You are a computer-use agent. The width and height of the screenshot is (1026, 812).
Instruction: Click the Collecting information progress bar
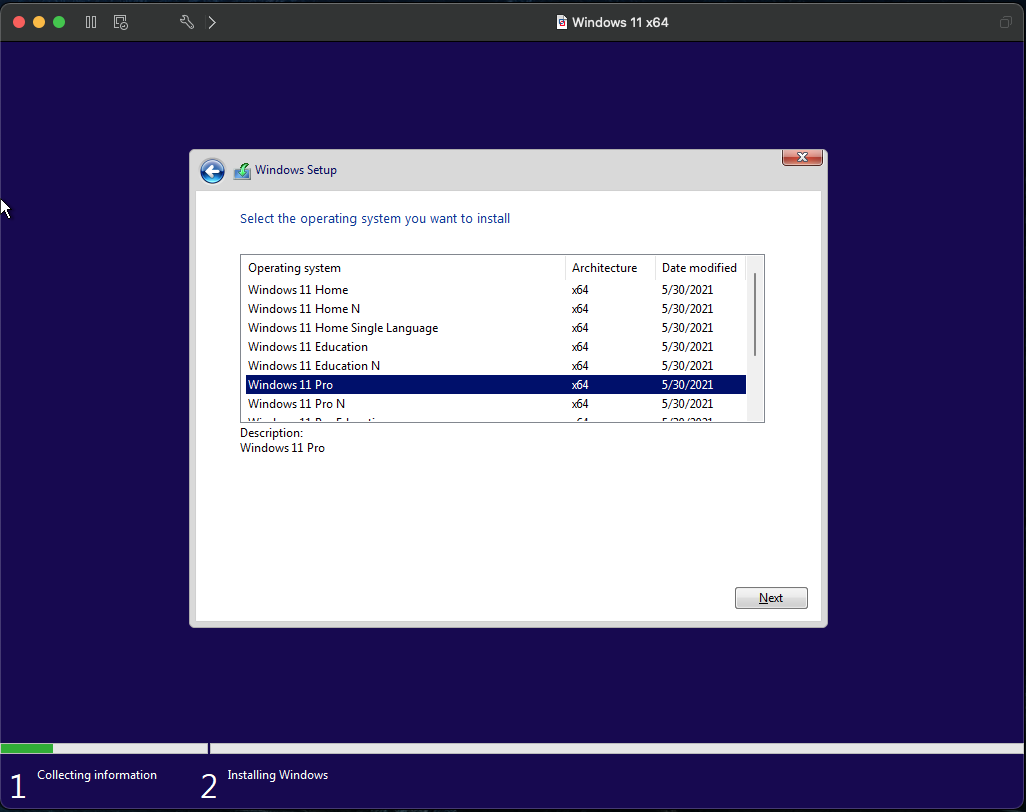(x=104, y=748)
